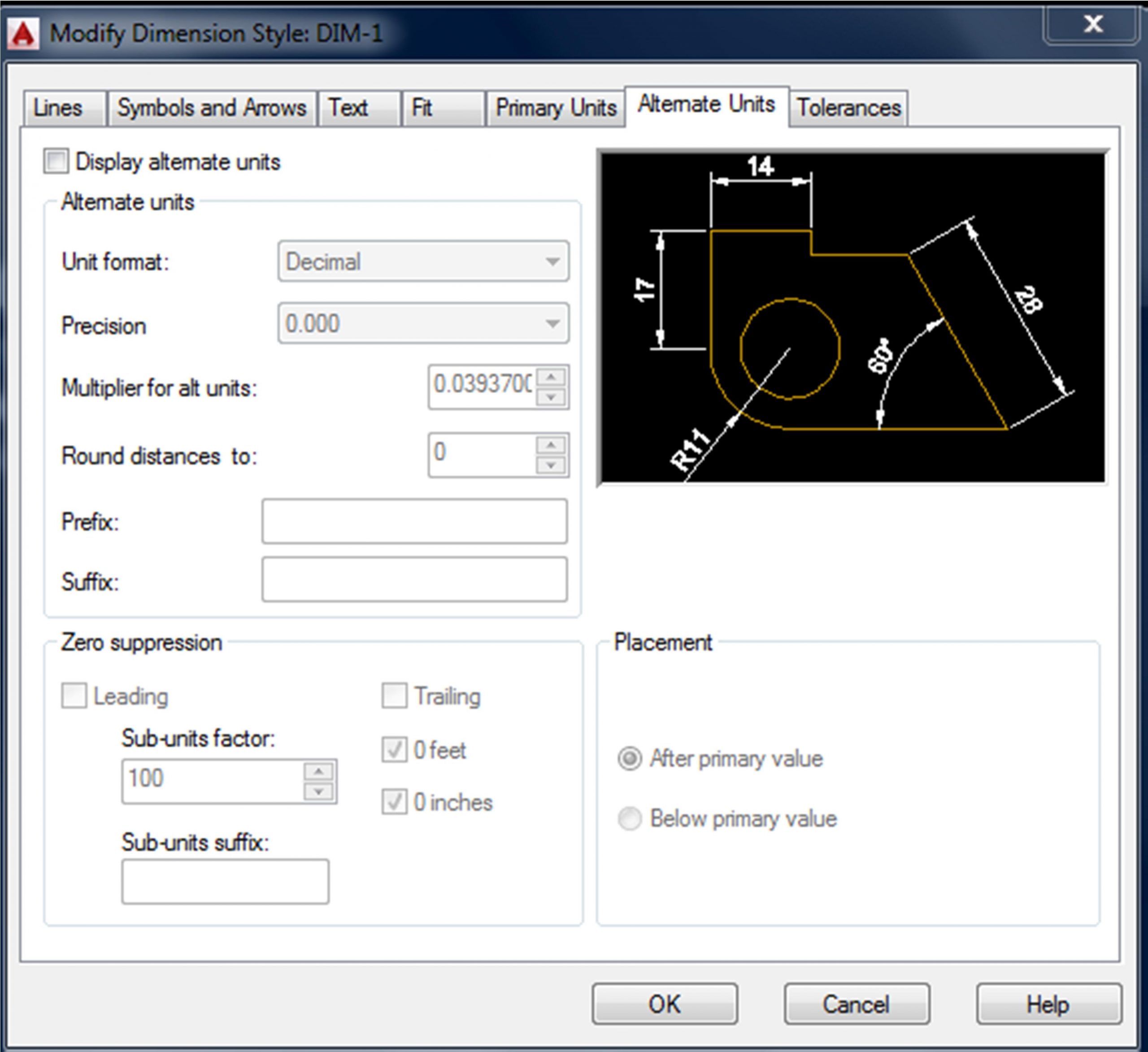Enable Display alternate units checkbox
Viewport: 1148px width, 1052px height.
point(57,161)
